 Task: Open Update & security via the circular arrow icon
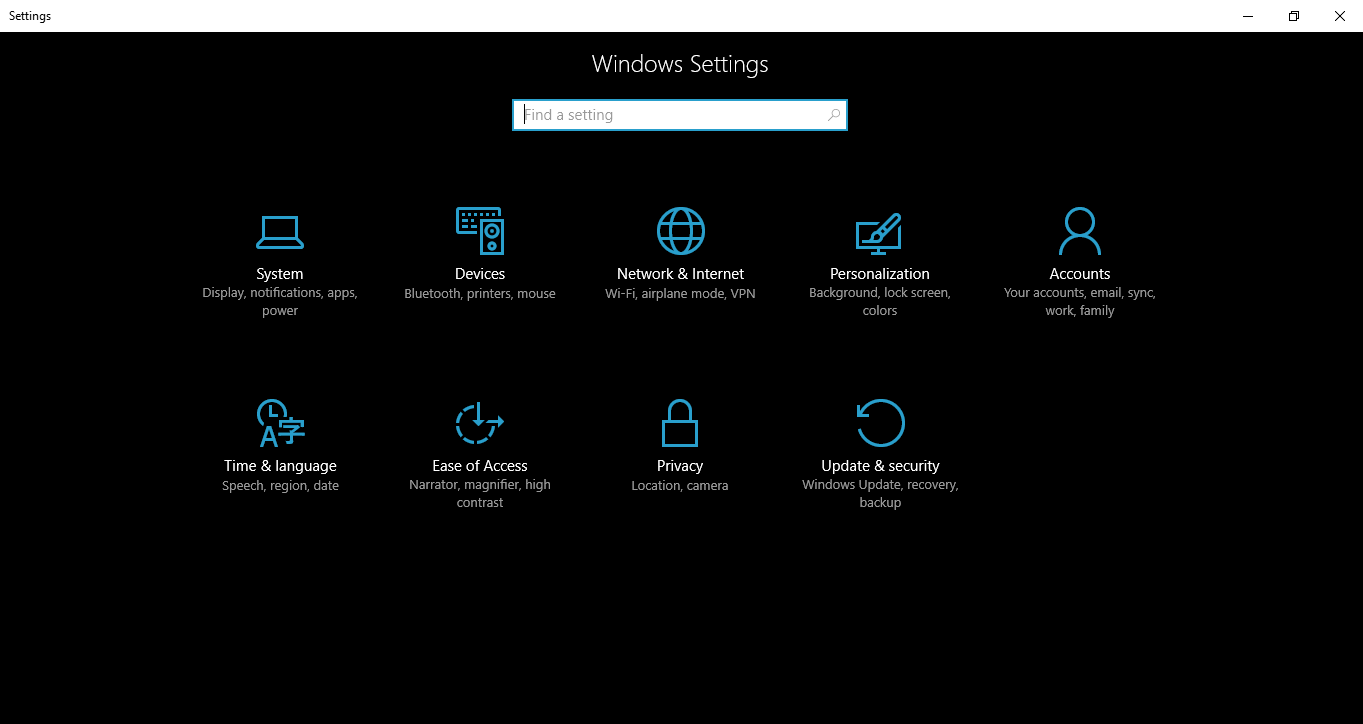[x=880, y=423]
